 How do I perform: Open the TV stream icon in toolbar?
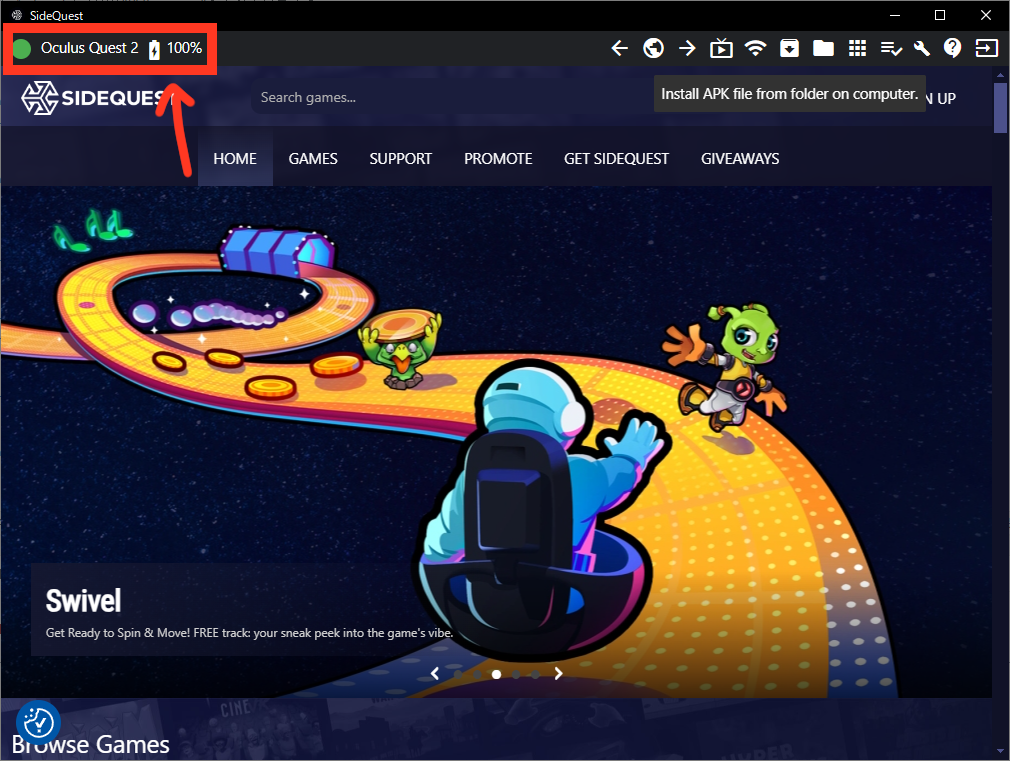tap(721, 48)
